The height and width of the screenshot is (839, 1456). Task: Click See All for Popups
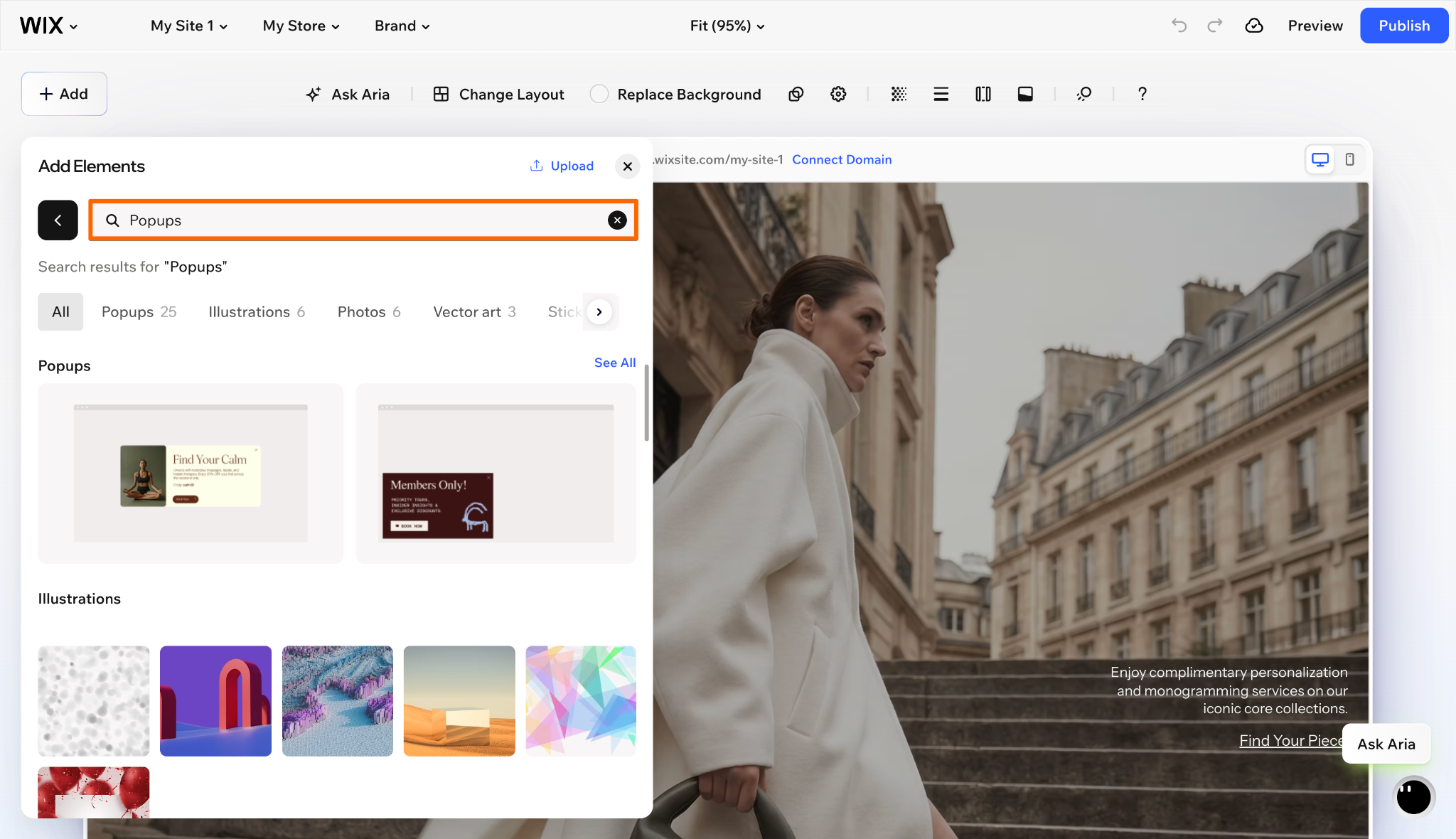click(x=615, y=363)
